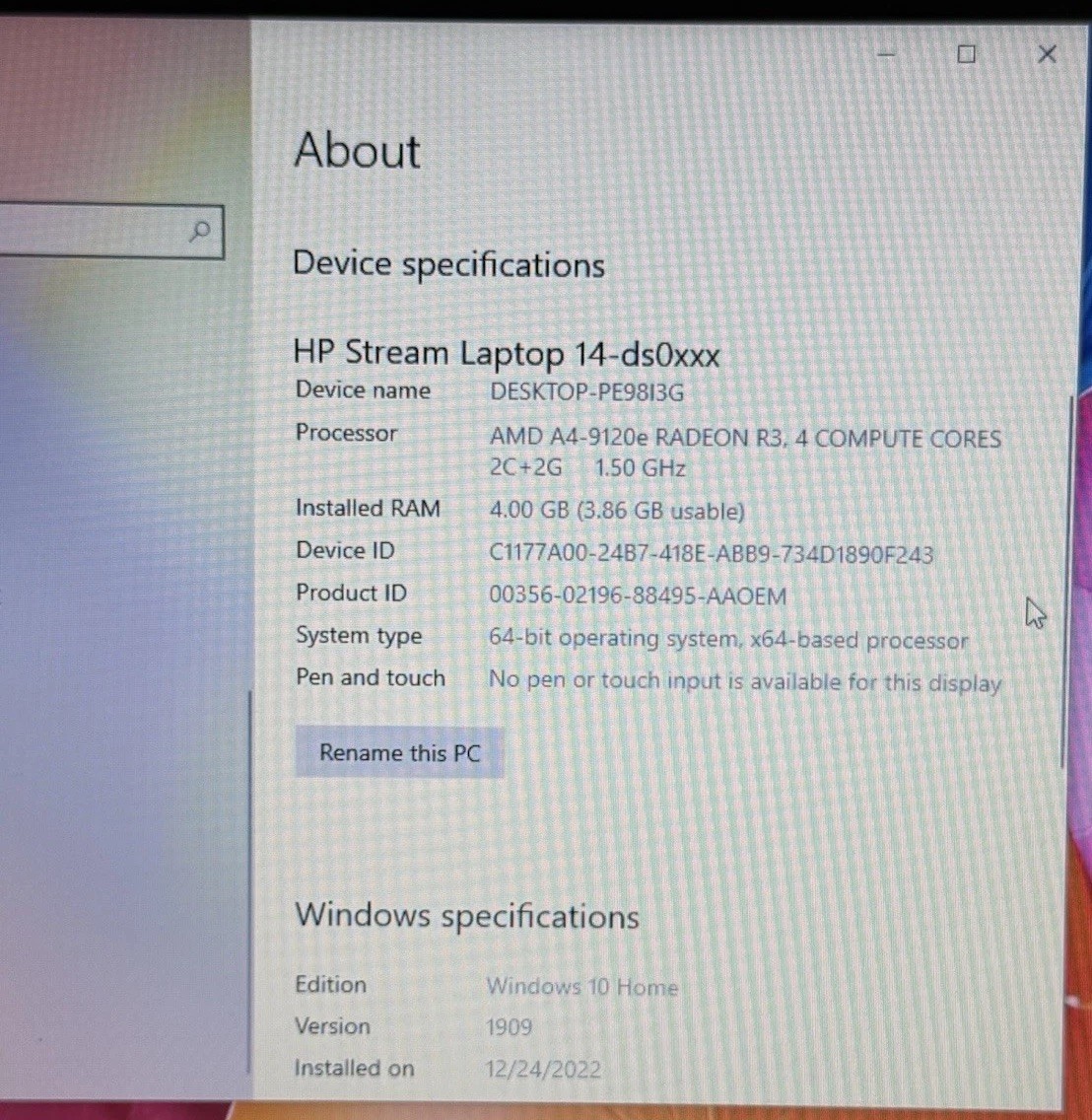Select 4.00 GB (3.86 GB usable) value

pos(617,511)
